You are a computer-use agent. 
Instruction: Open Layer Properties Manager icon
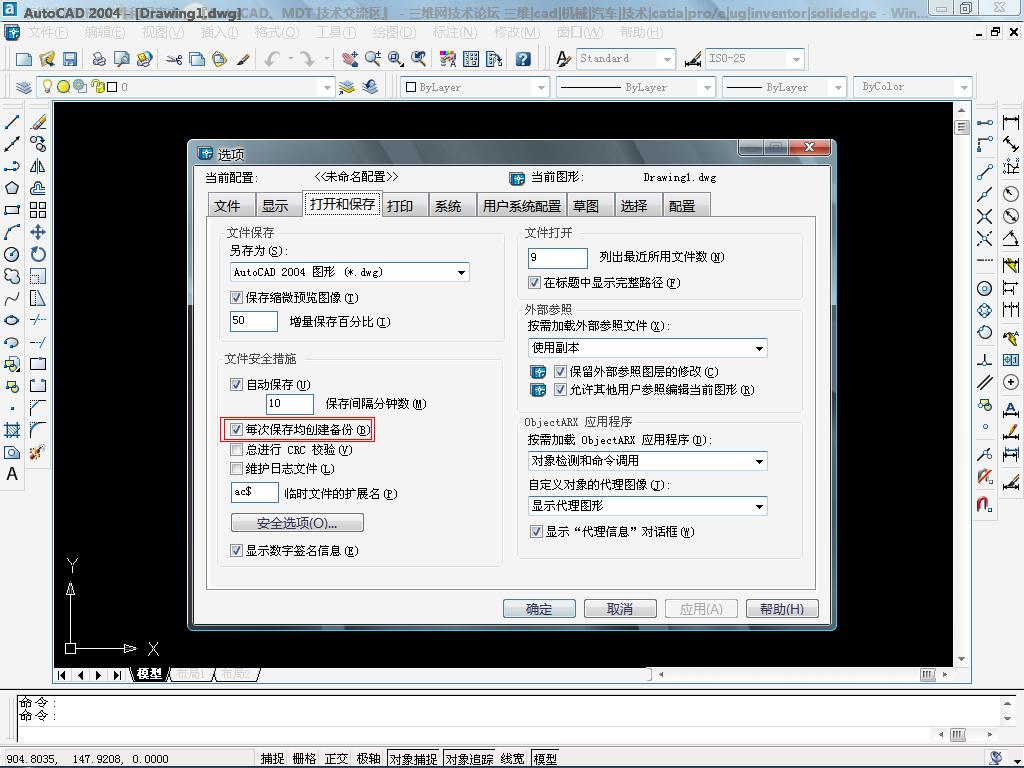click(24, 87)
